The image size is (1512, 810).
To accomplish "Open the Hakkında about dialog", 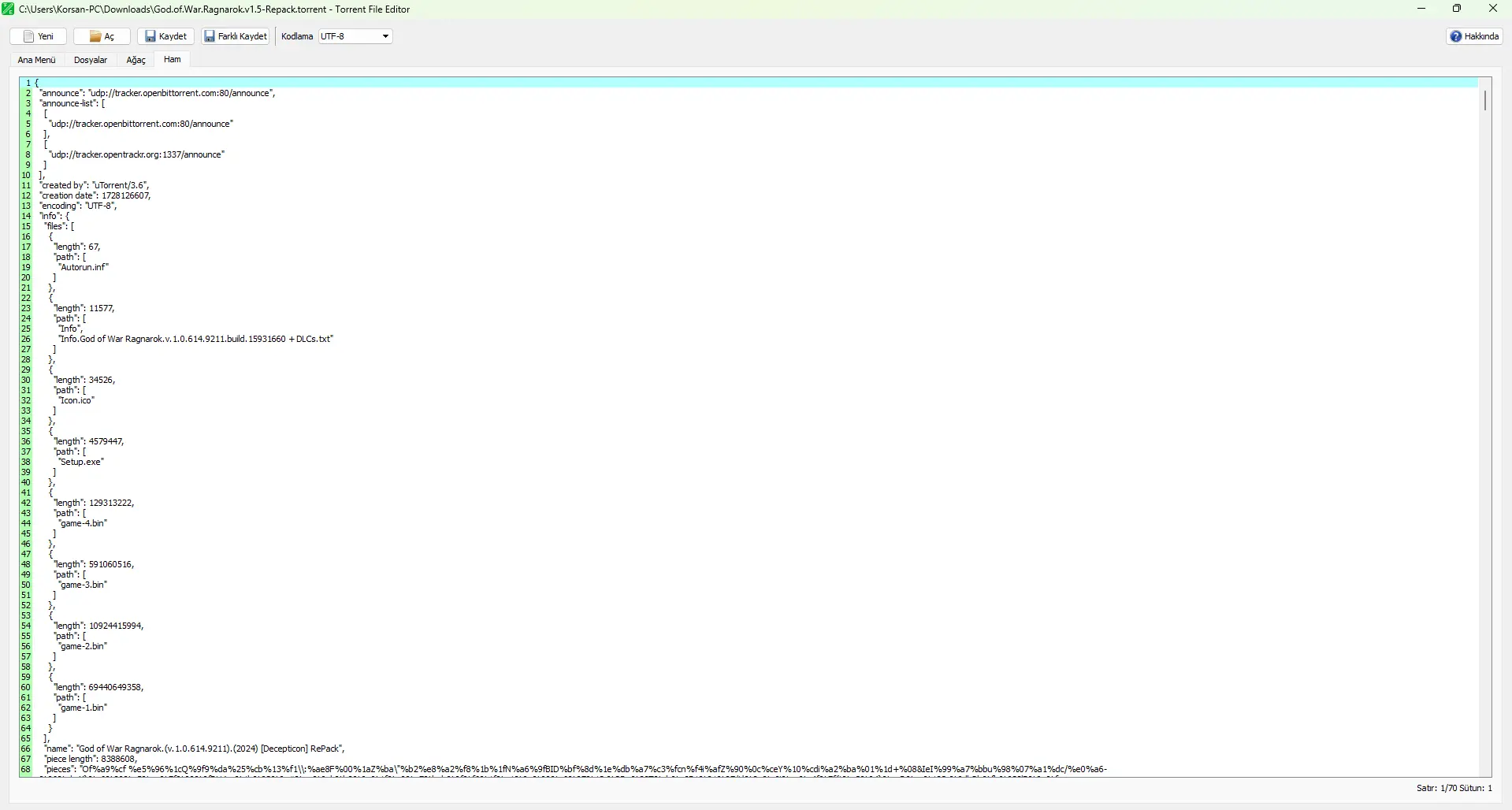I will [1474, 36].
